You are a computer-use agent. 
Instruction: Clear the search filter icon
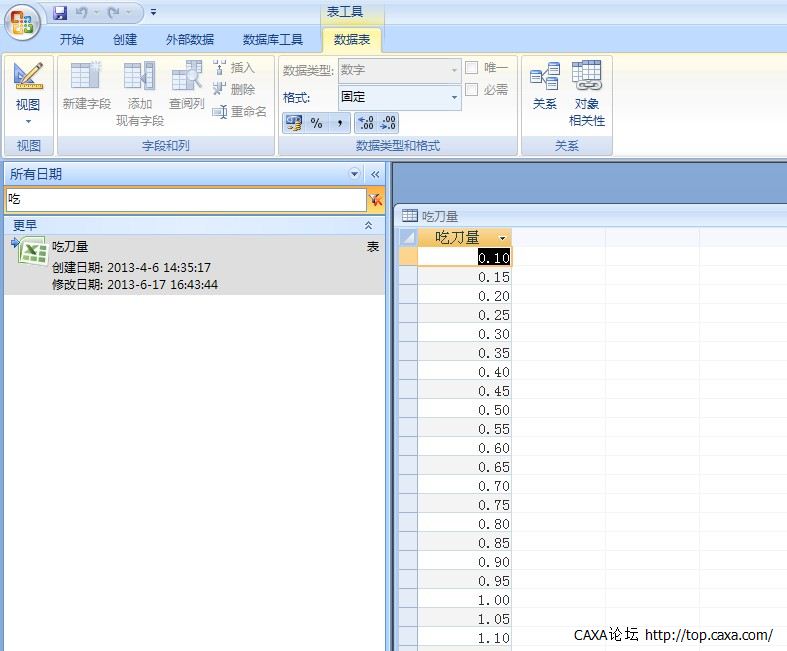[375, 199]
